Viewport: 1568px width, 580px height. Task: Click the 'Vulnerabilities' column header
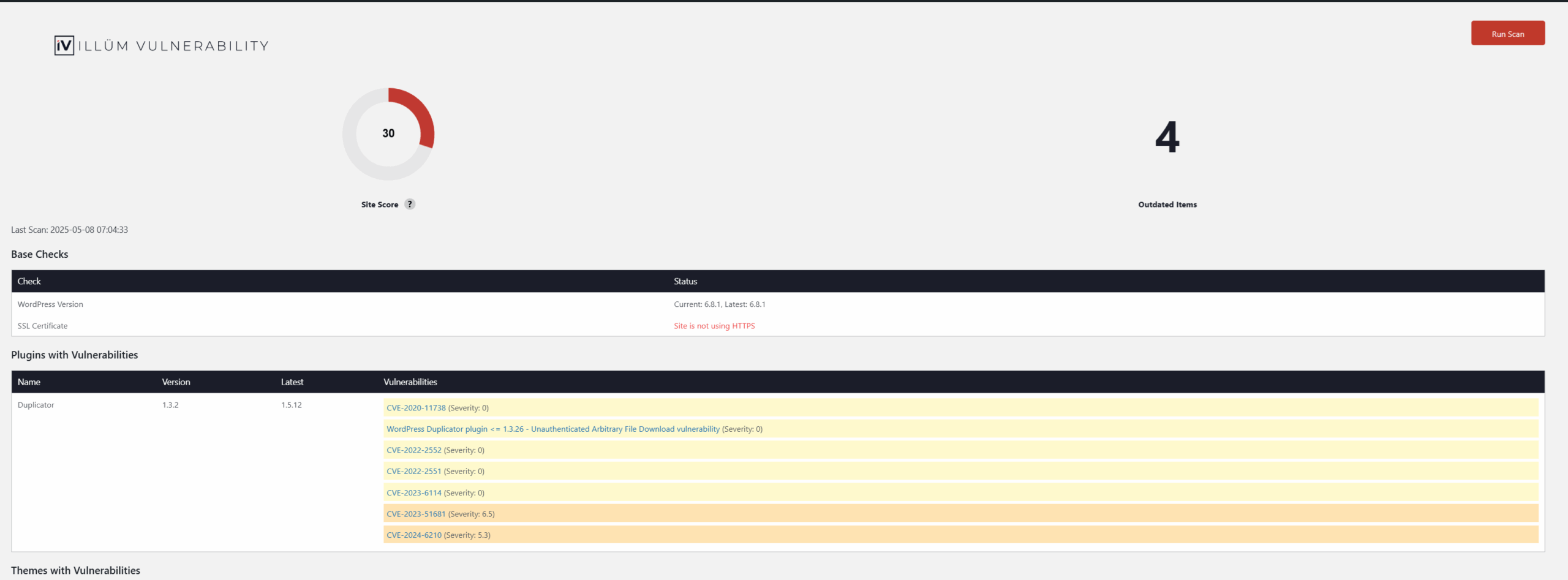point(410,382)
